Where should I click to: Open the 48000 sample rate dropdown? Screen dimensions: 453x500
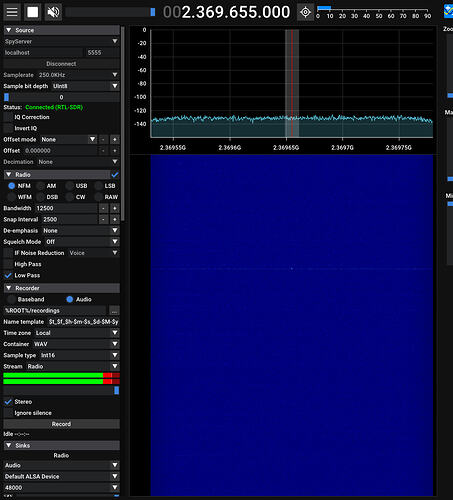click(x=61, y=488)
